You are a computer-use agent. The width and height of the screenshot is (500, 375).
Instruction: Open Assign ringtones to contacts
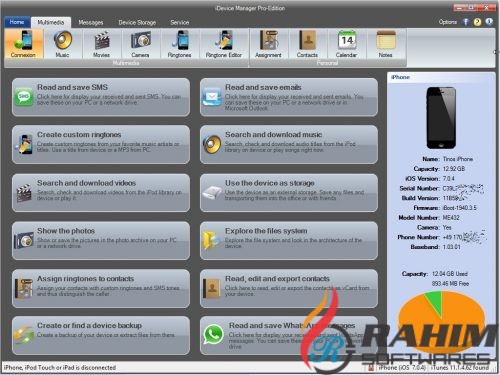101,288
